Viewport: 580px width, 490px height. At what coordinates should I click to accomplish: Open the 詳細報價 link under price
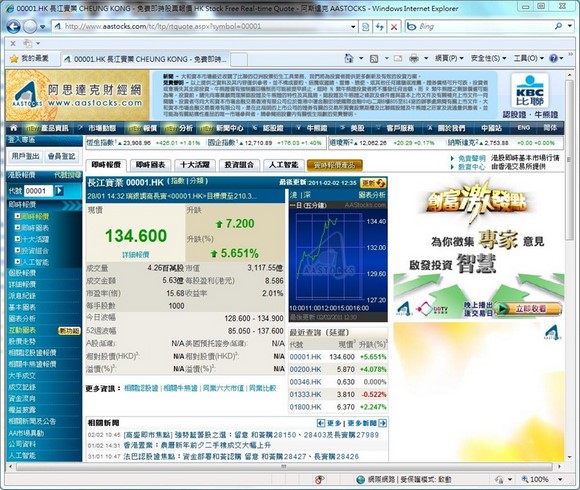(135, 255)
